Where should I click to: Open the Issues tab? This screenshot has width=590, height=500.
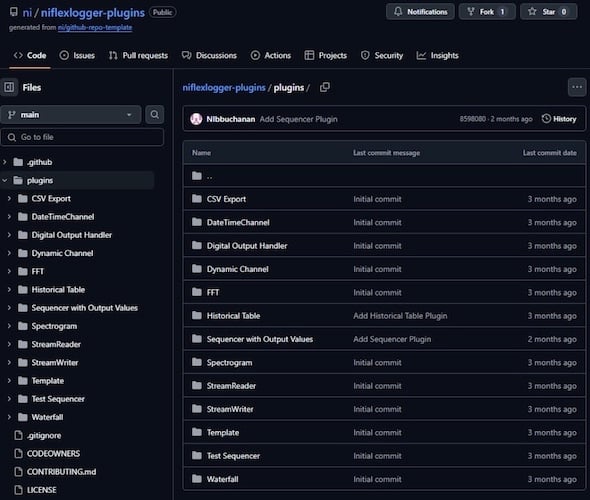tap(77, 56)
